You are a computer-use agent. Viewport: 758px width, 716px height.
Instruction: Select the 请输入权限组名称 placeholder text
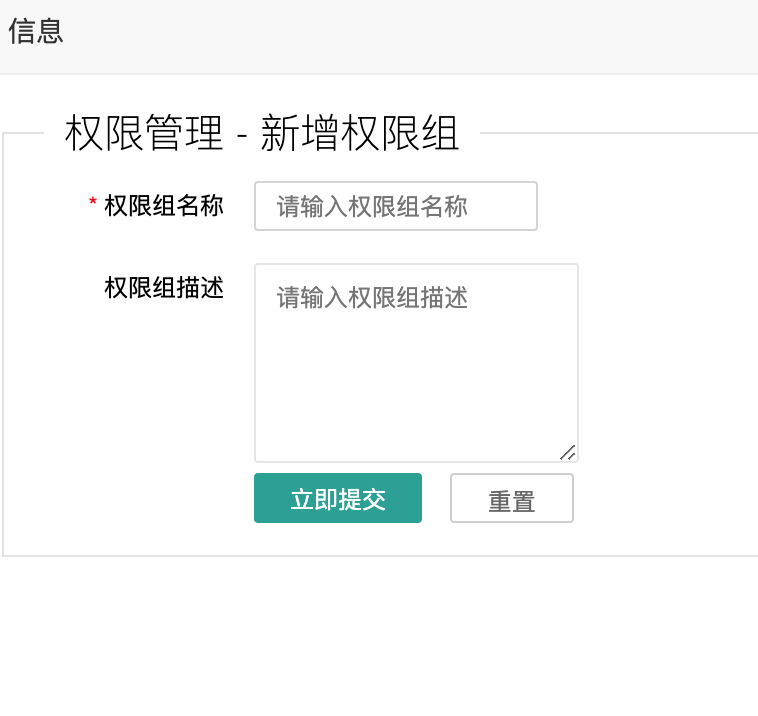[372, 207]
